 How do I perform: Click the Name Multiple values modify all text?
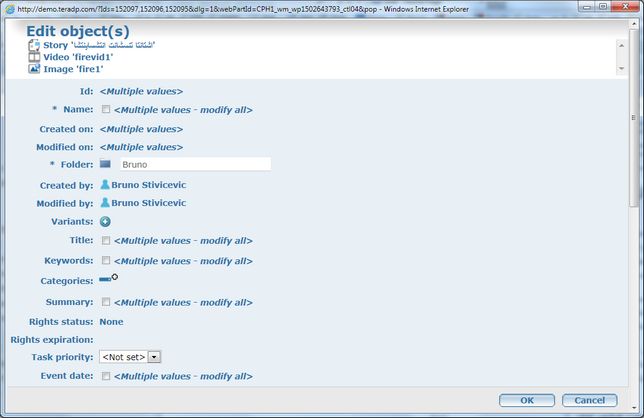[183, 110]
